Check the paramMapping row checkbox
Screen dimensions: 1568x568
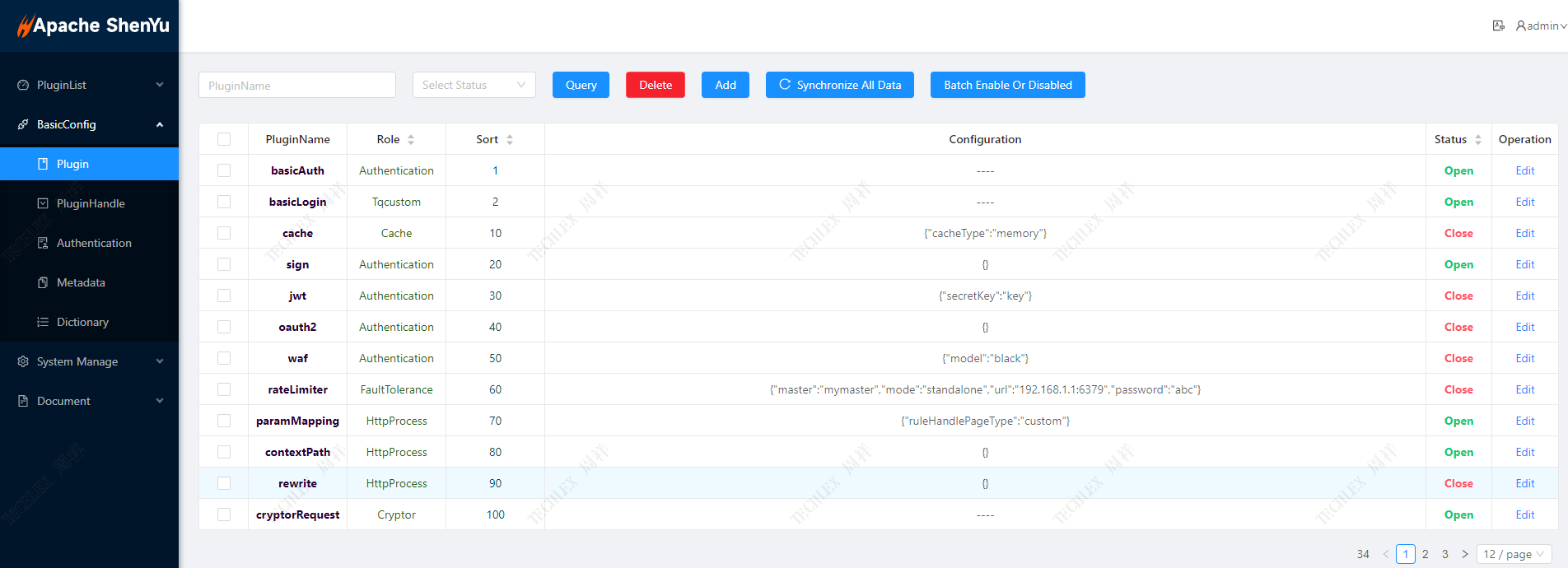pyautogui.click(x=224, y=421)
